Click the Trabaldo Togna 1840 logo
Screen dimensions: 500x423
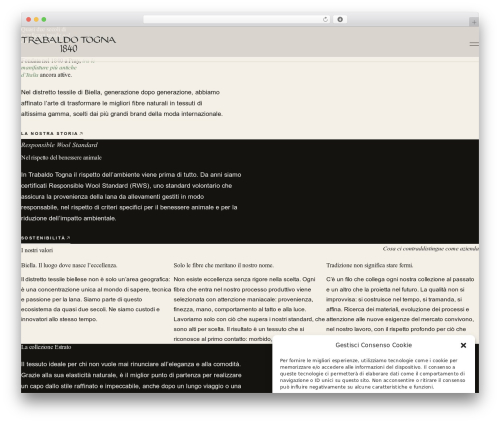pyautogui.click(x=68, y=44)
